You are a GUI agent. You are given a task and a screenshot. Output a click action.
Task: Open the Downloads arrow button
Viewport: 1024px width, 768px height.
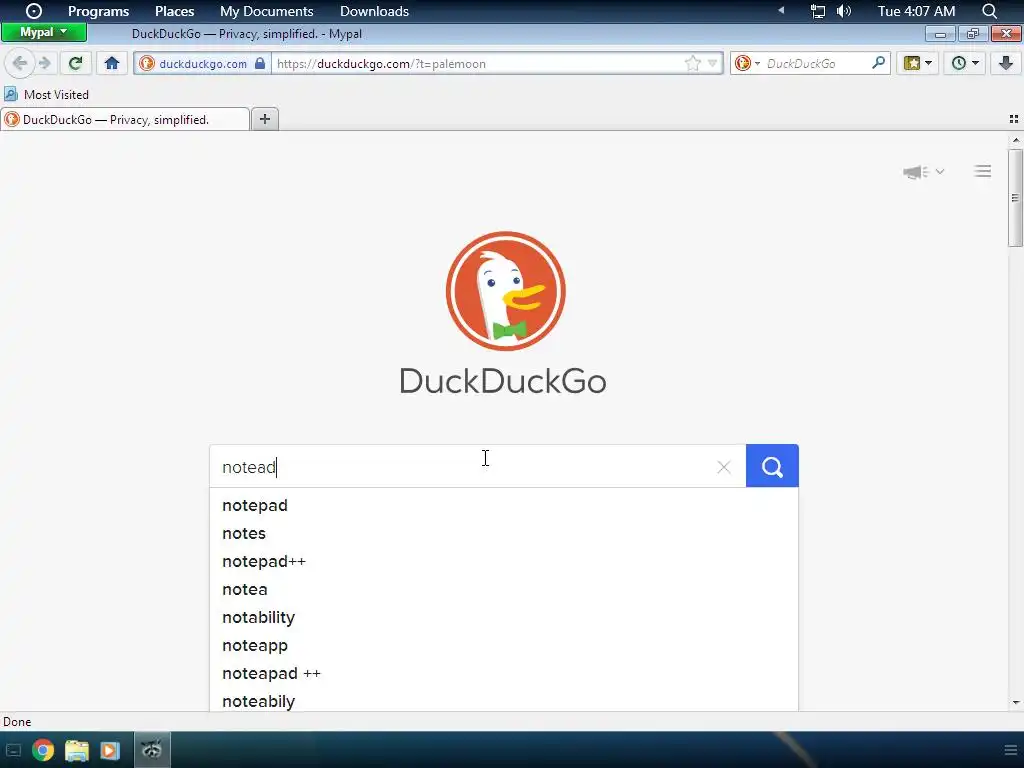[1006, 63]
